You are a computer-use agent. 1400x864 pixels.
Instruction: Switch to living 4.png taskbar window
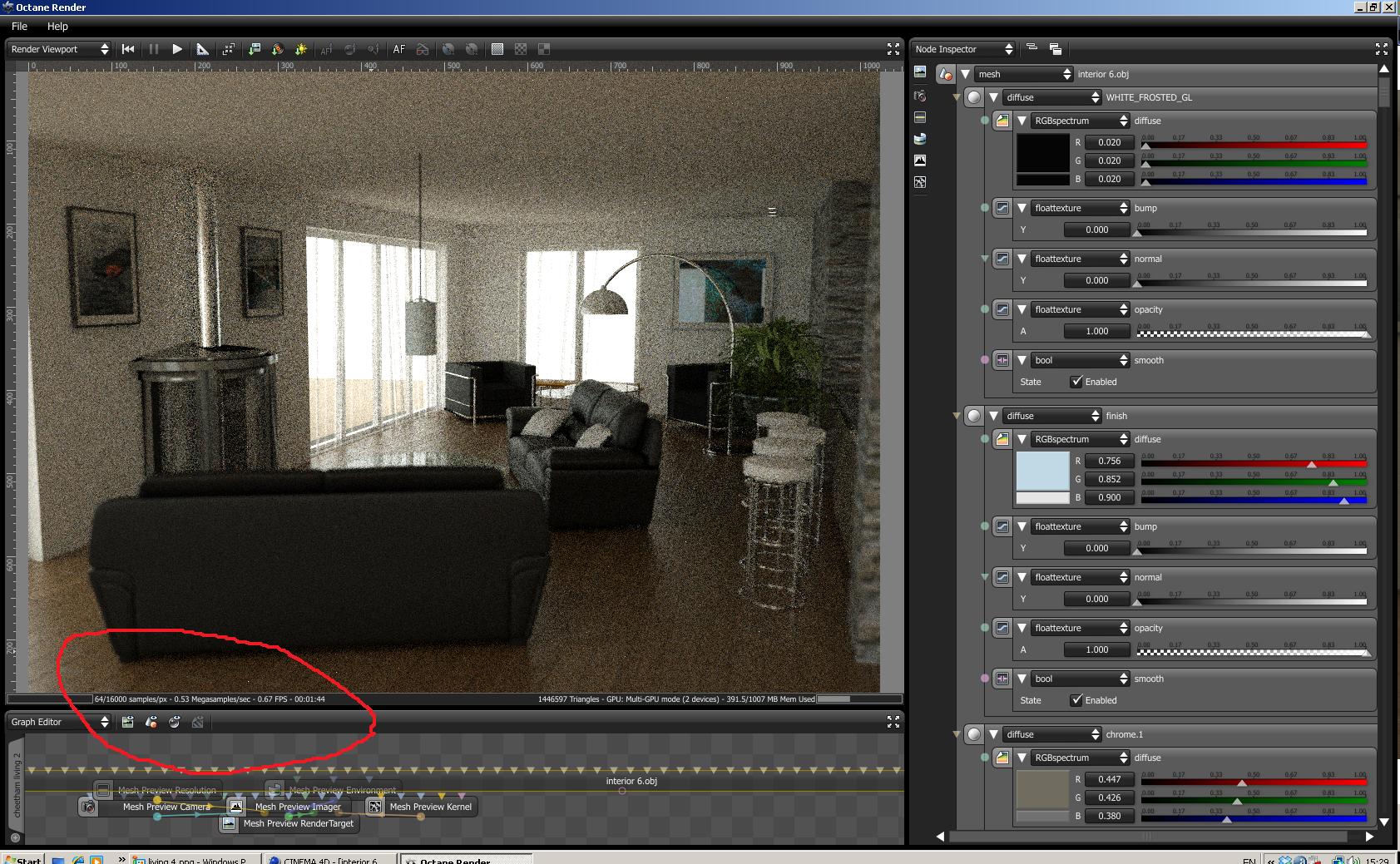click(x=195, y=860)
